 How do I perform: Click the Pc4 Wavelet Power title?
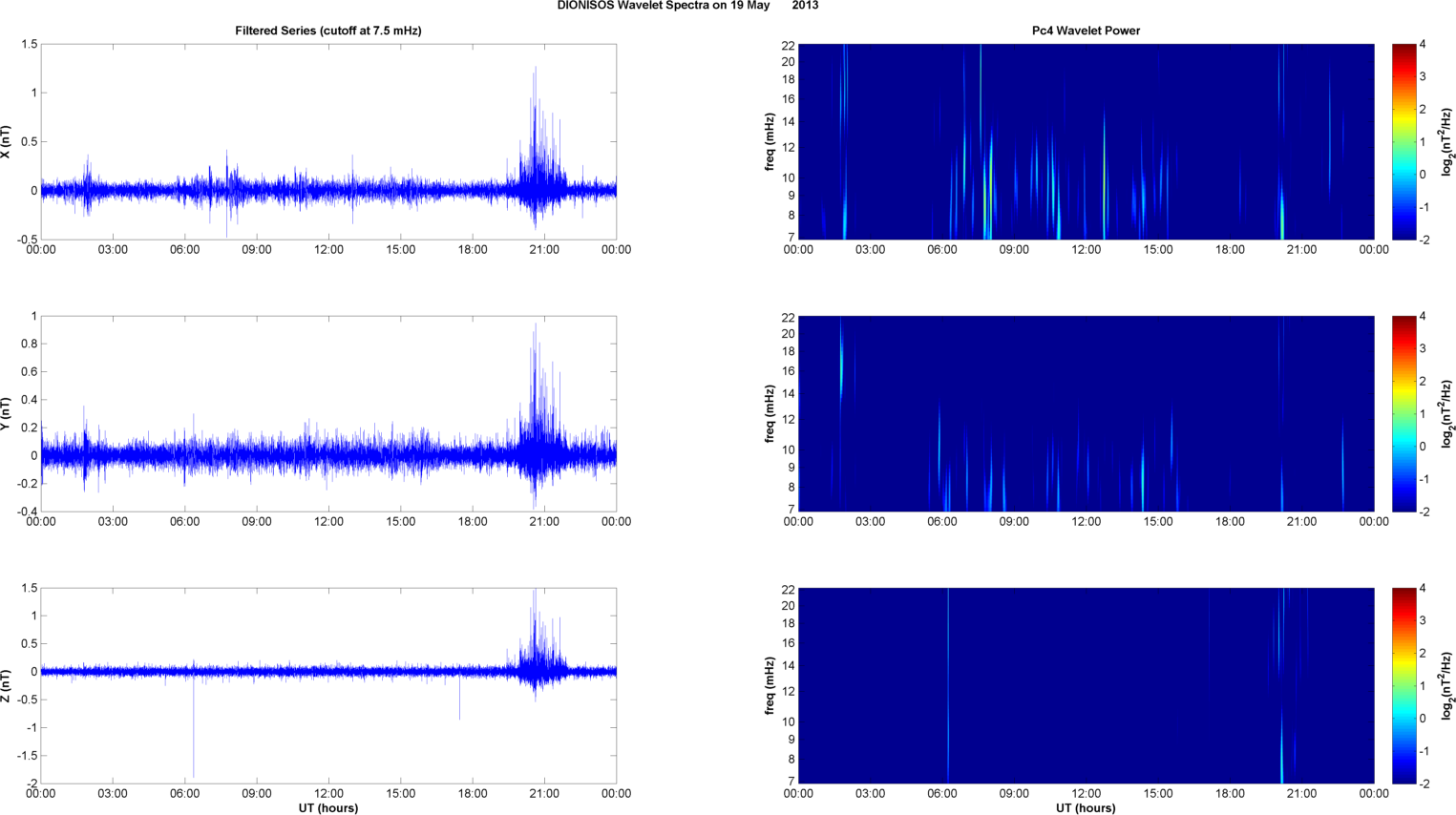[x=1086, y=31]
